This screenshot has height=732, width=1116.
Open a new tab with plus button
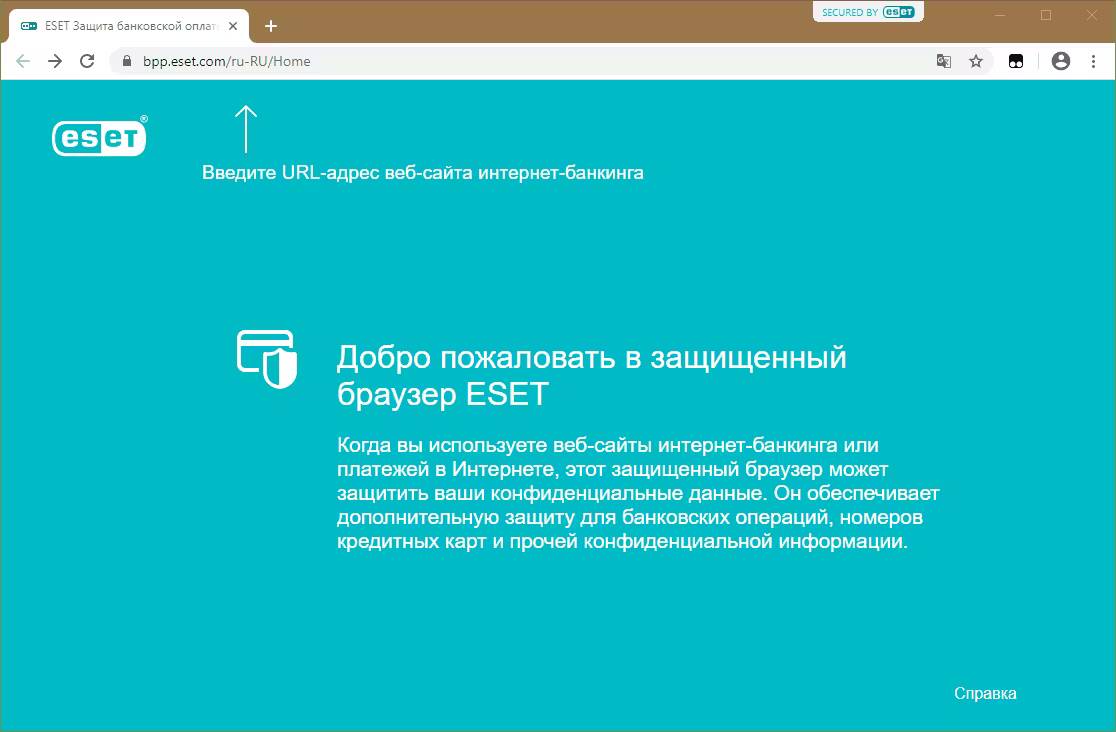coord(270,26)
